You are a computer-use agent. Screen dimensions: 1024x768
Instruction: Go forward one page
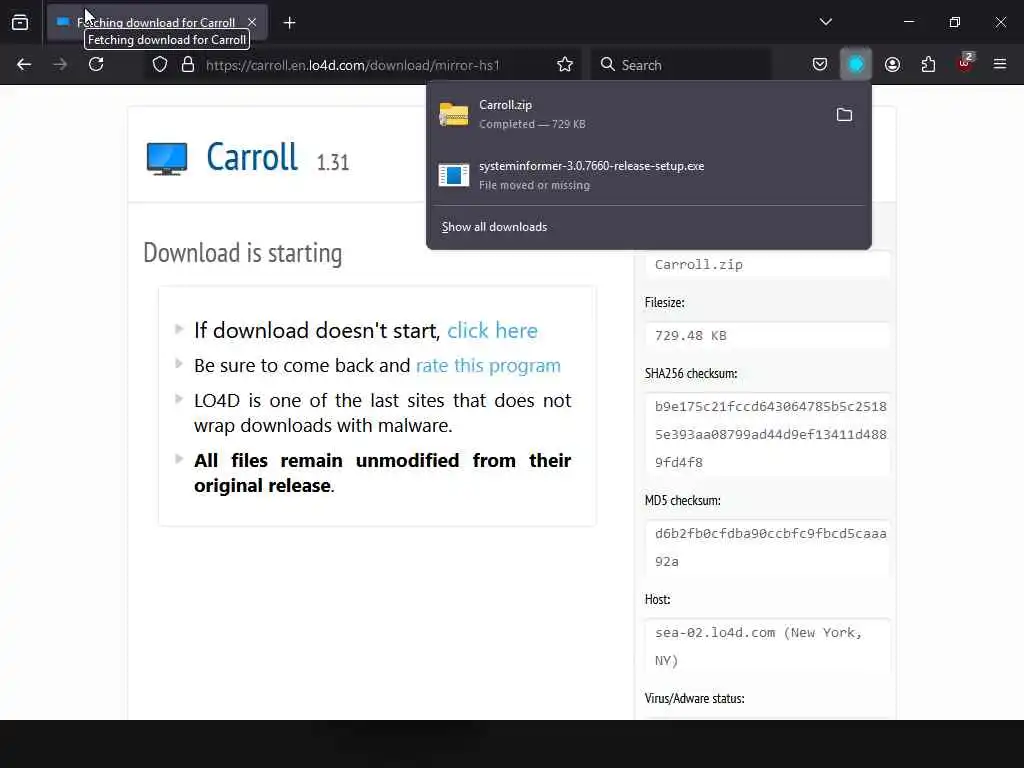60,65
